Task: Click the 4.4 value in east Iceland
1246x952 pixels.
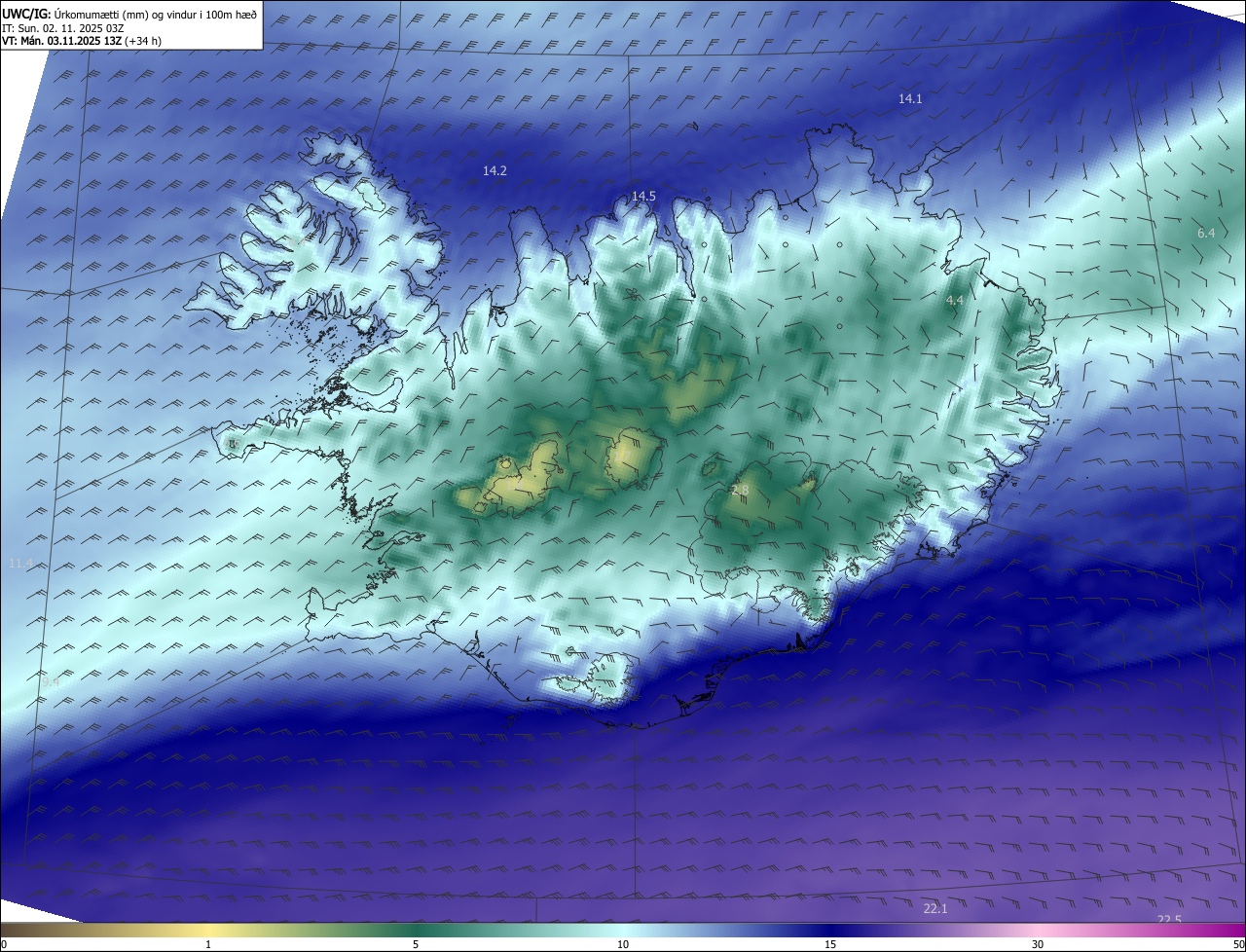Action: pyautogui.click(x=955, y=300)
